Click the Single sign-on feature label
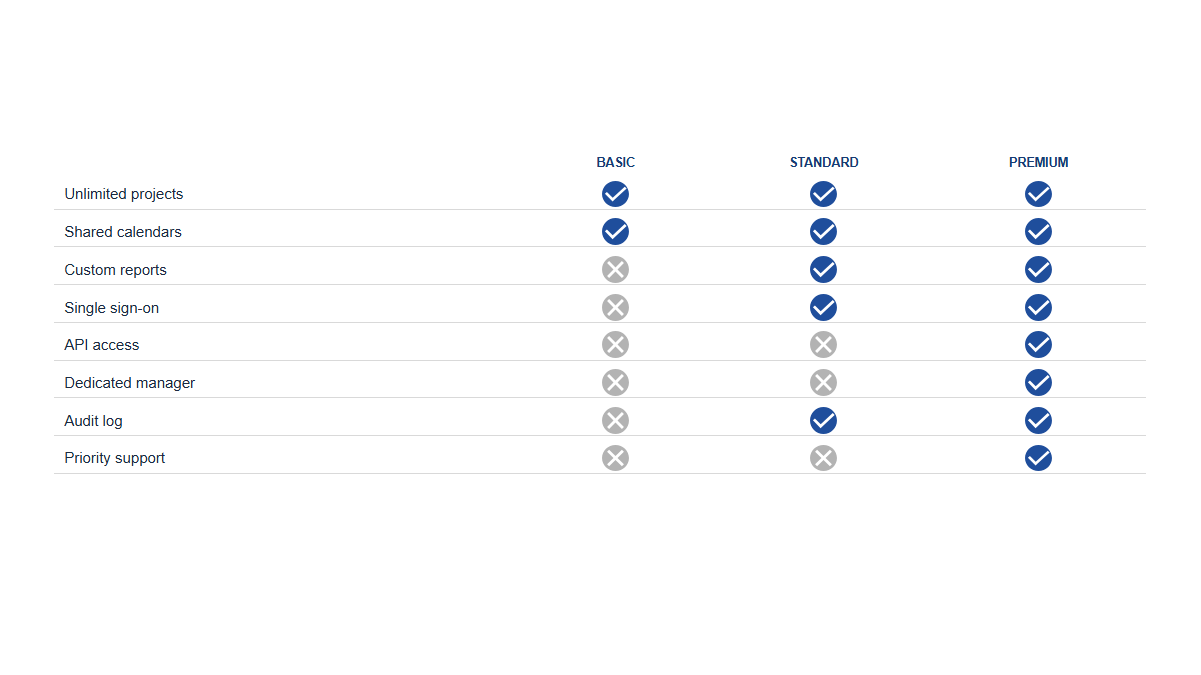Image resolution: width=1201 pixels, height=675 pixels. tap(112, 308)
